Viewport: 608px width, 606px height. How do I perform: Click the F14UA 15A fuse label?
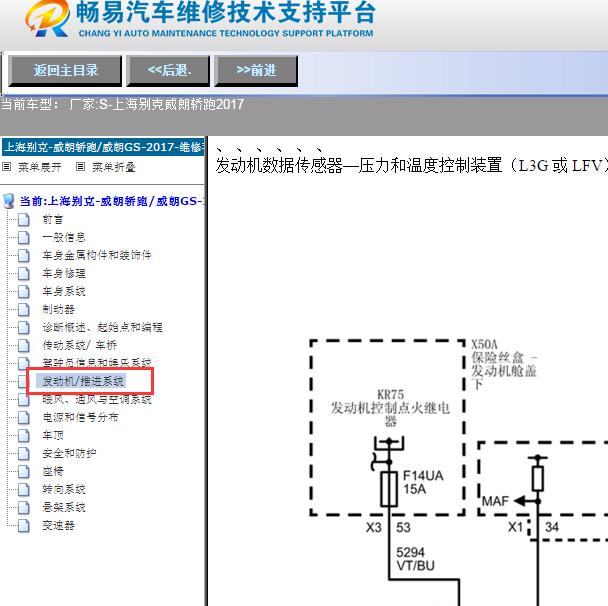click(x=423, y=482)
